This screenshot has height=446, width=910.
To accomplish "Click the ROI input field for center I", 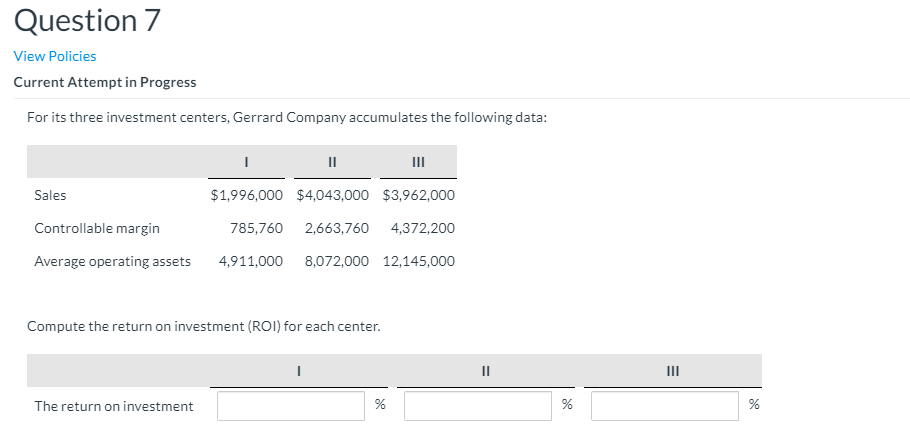I will (291, 406).
